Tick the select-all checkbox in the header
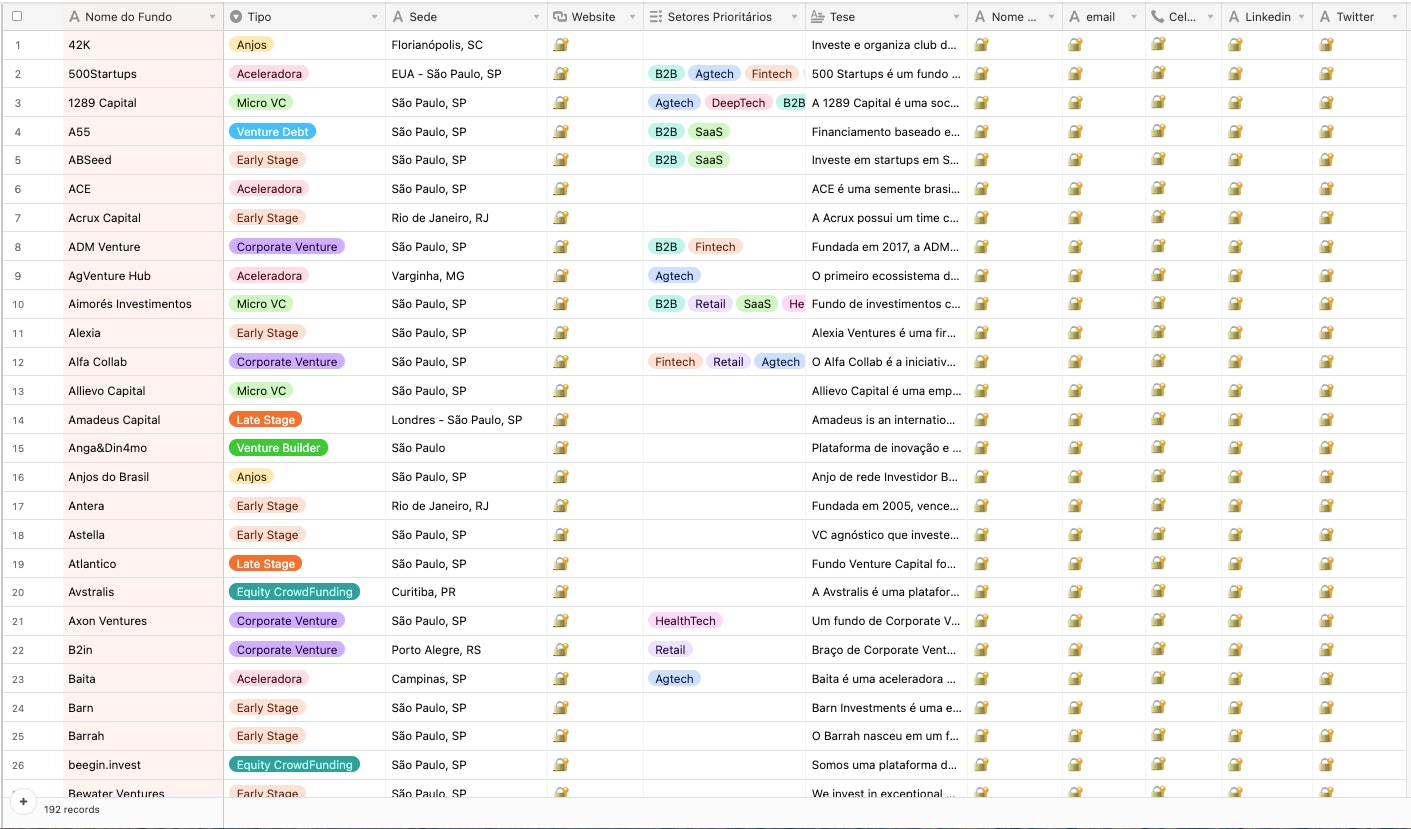This screenshot has width=1411, height=829. pyautogui.click(x=17, y=16)
